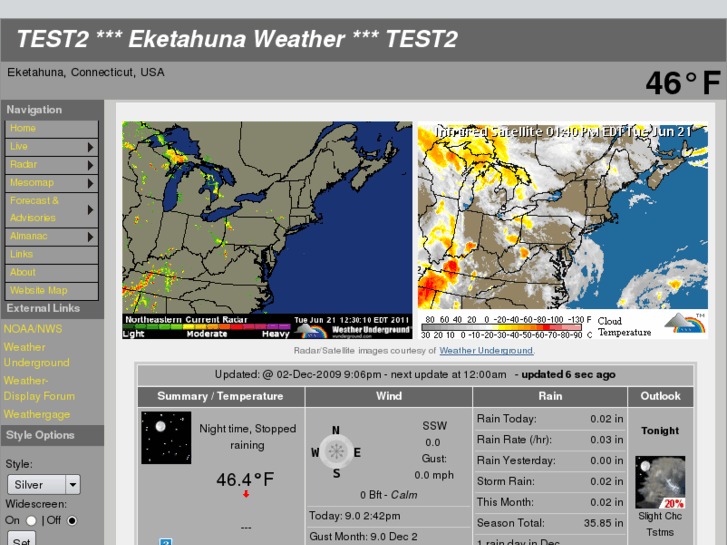Go to the About page
The image size is (727, 545).
(x=51, y=273)
